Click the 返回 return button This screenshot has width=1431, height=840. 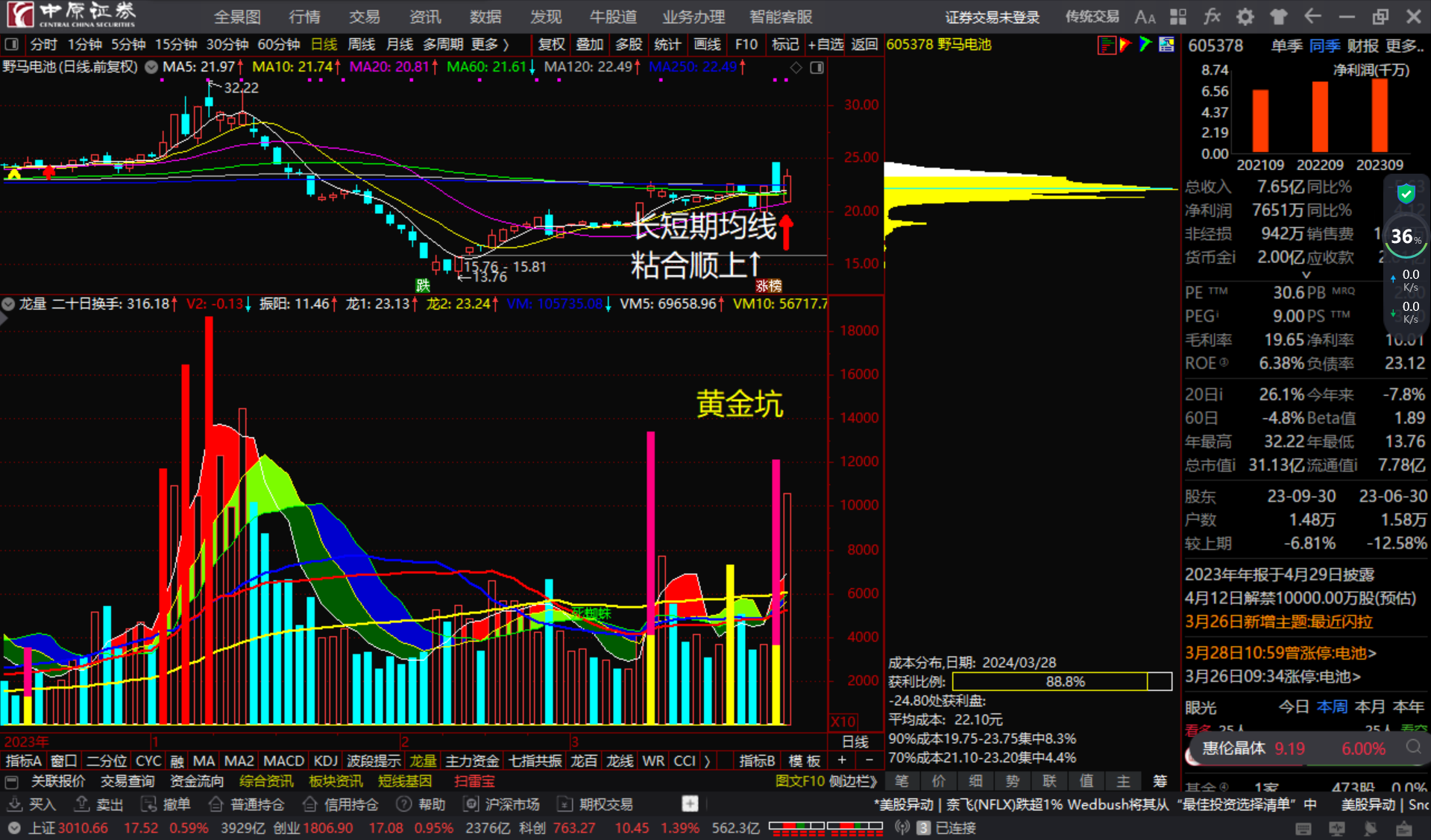[x=864, y=45]
